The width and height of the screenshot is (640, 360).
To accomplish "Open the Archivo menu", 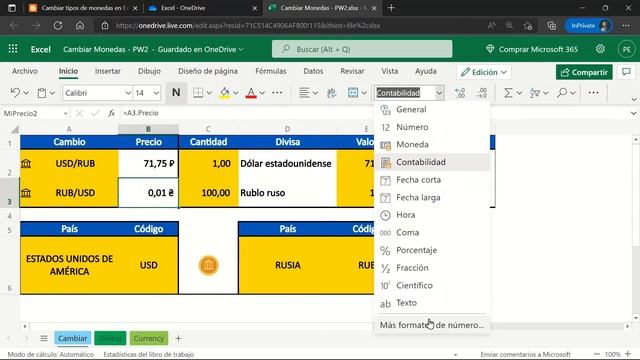I will 24,71.
